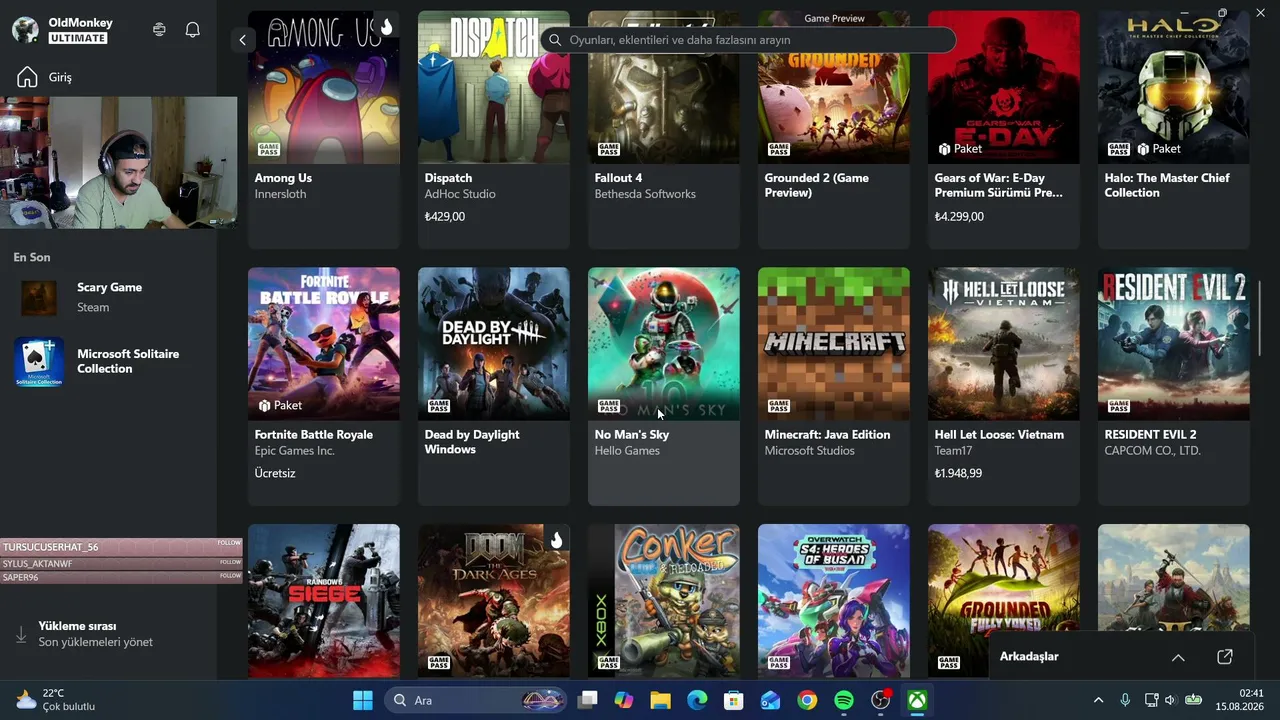The width and height of the screenshot is (1280, 720).
Task: Open Scary Game from recent list
Action: (109, 297)
